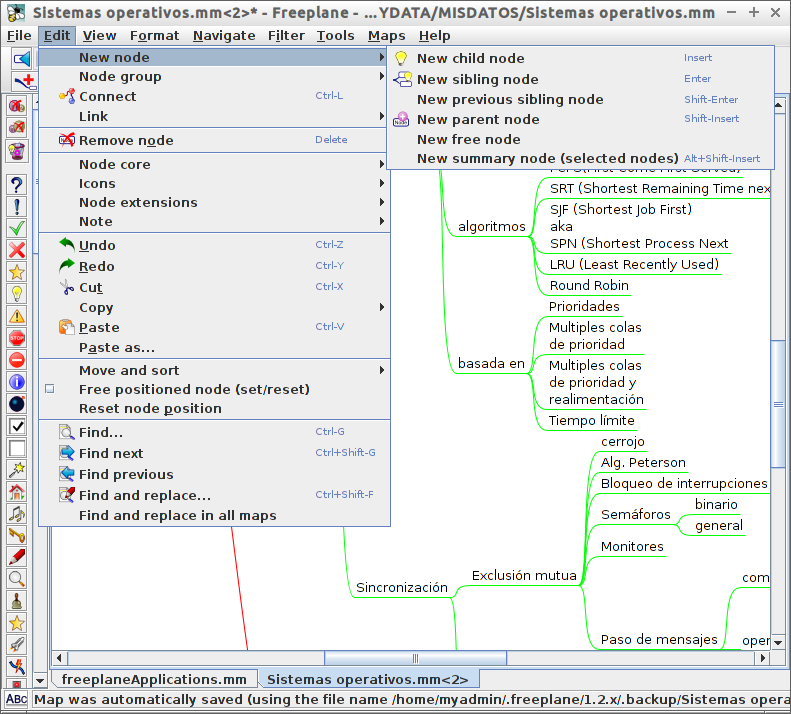Click the vertical scrollbar thumb at right

click(778, 404)
